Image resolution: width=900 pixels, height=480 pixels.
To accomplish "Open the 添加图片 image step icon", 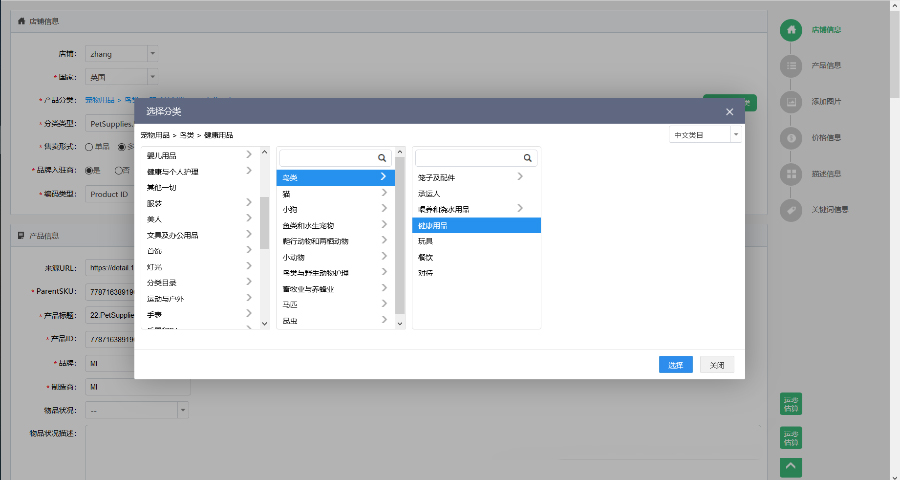I will click(791, 102).
